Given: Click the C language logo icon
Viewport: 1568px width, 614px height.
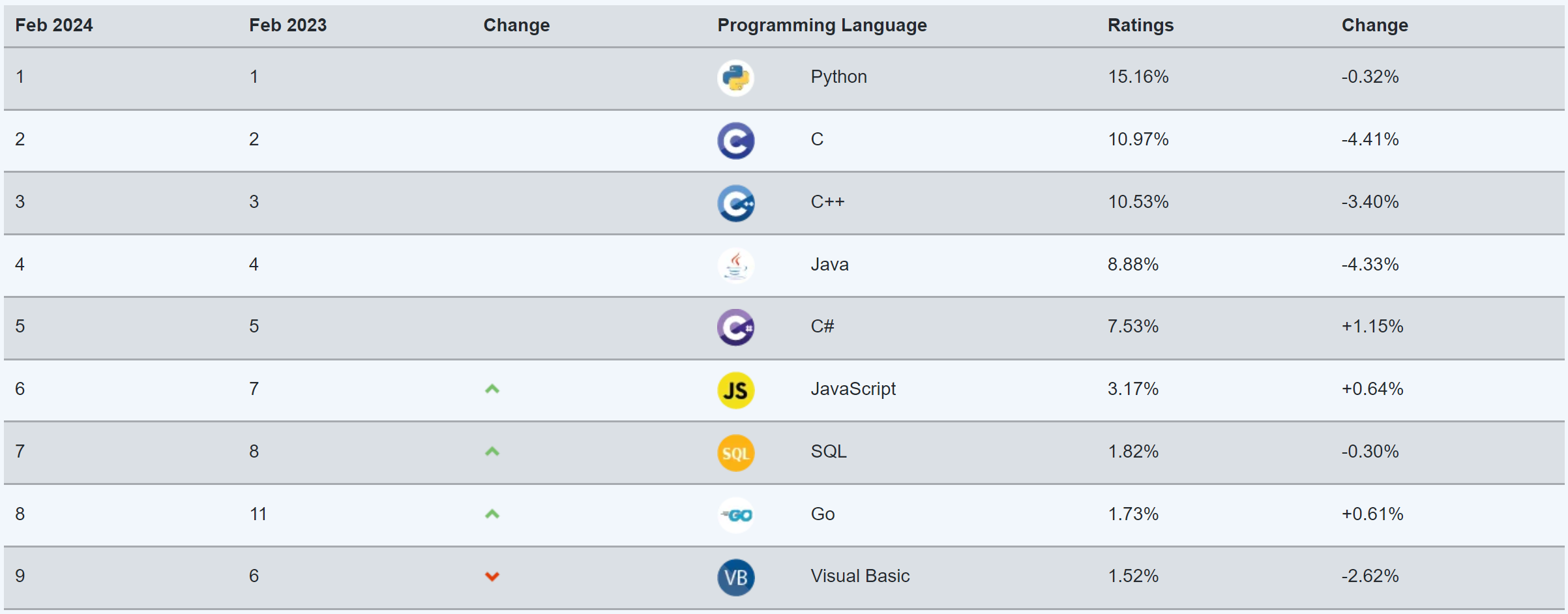Looking at the screenshot, I should coord(735,141).
